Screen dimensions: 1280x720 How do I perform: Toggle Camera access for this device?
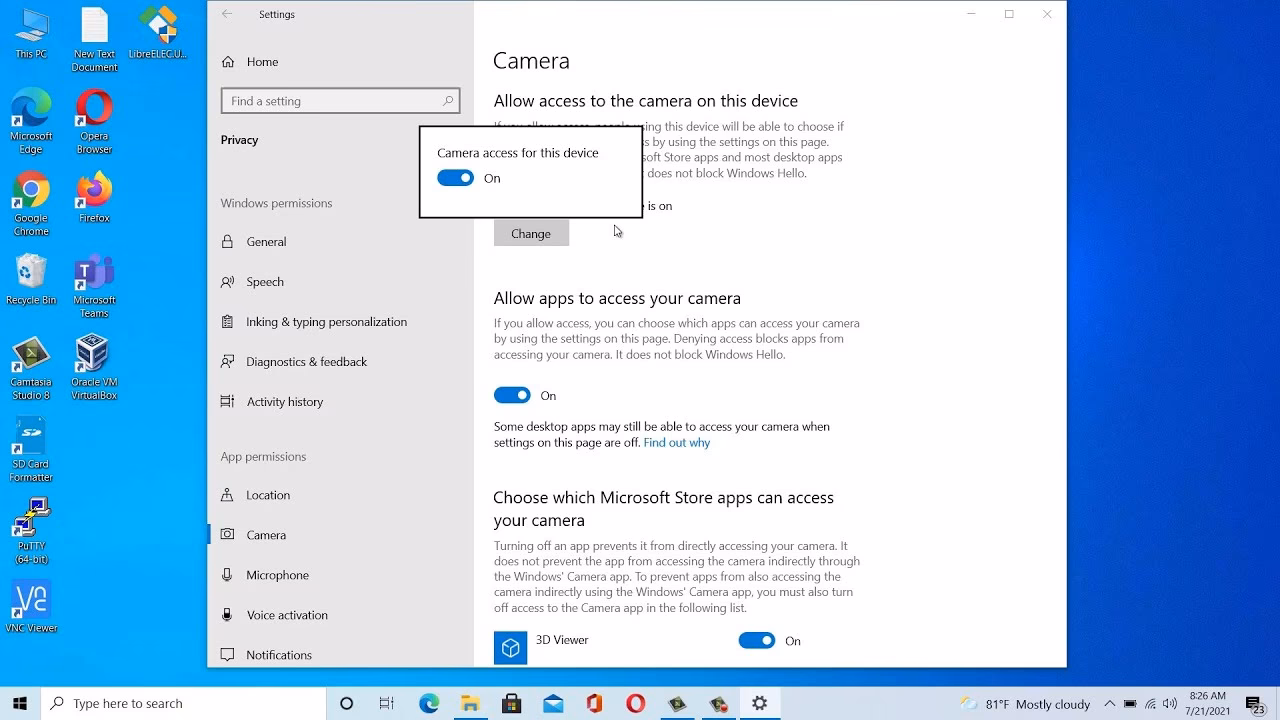pyautogui.click(x=455, y=178)
